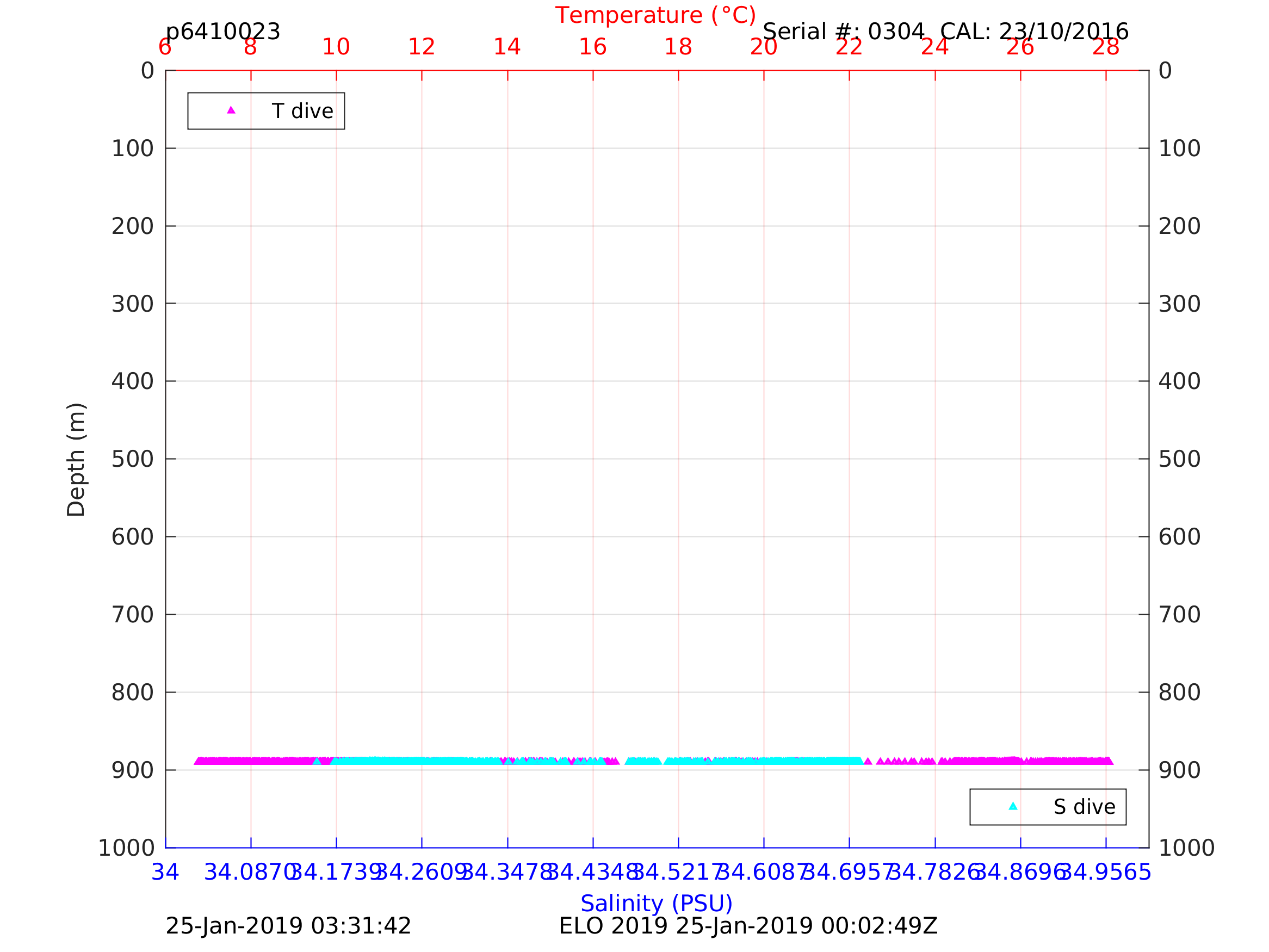Click the cyan triangle in S dive legend
The image size is (1269, 952).
point(1013,806)
